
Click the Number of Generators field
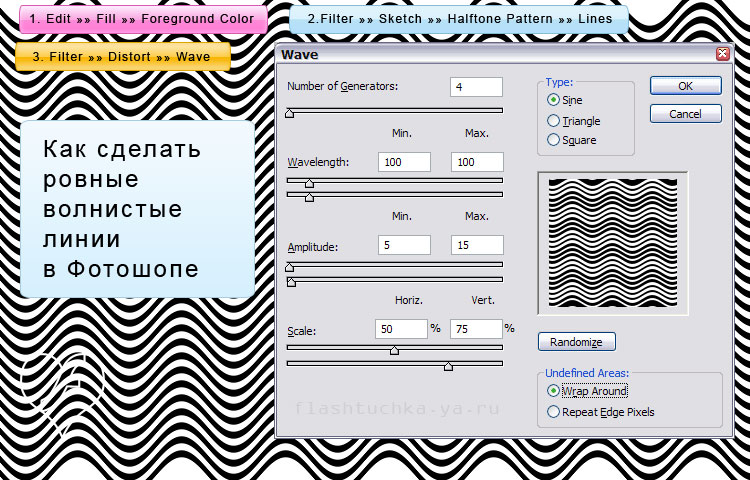476,87
